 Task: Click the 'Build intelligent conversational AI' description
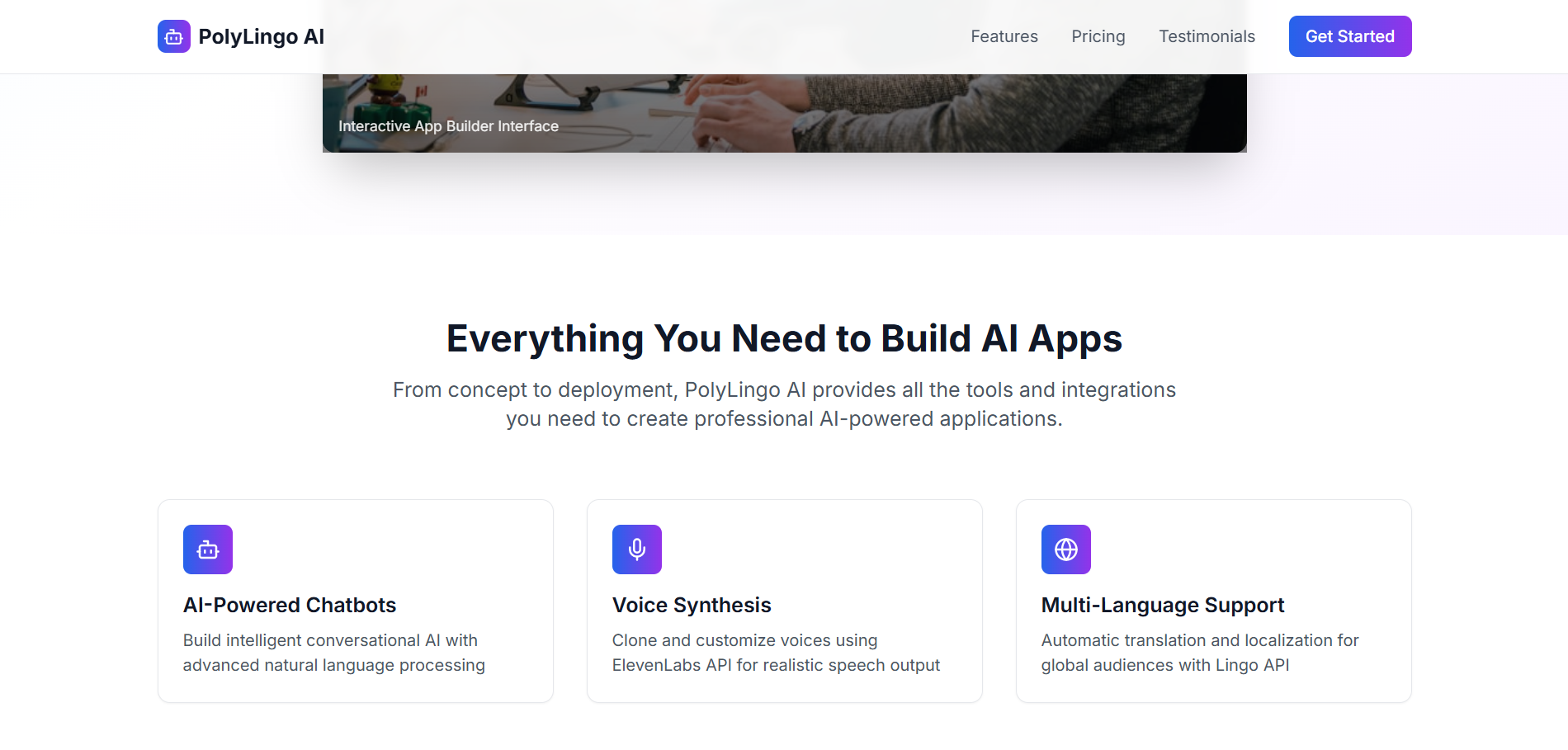(334, 653)
